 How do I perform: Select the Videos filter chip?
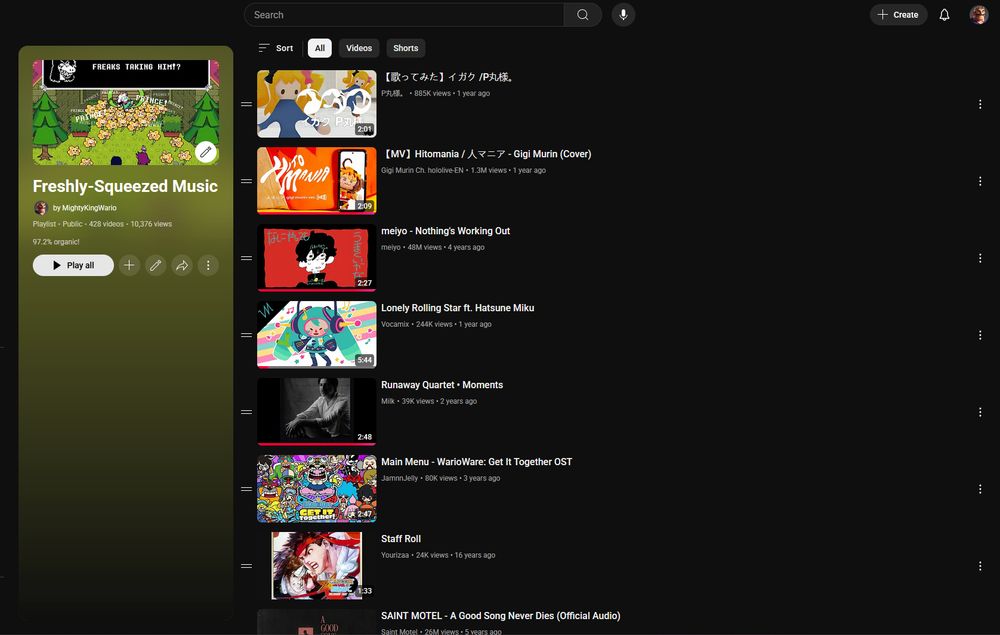point(359,48)
